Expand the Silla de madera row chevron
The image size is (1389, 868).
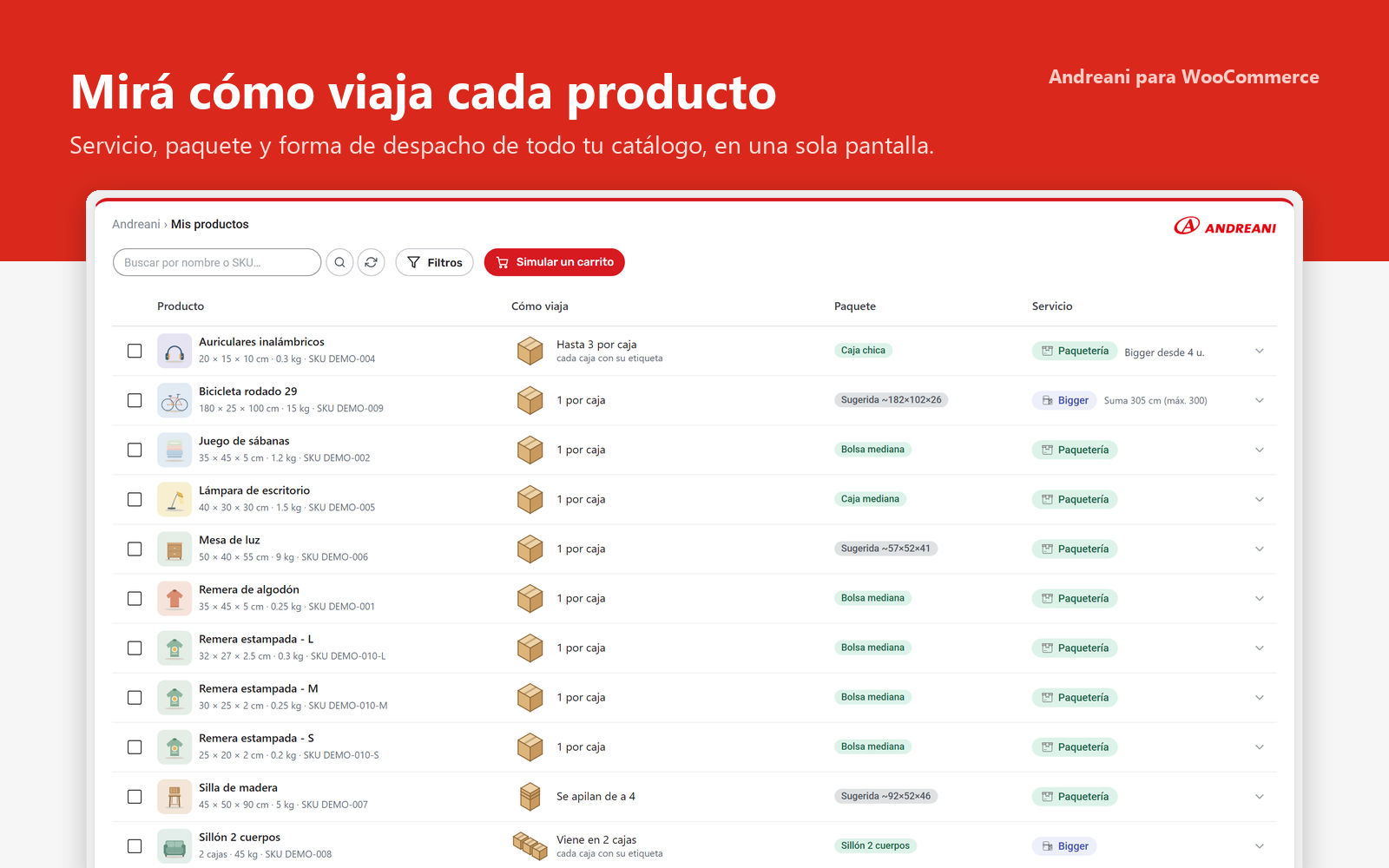click(x=1260, y=796)
